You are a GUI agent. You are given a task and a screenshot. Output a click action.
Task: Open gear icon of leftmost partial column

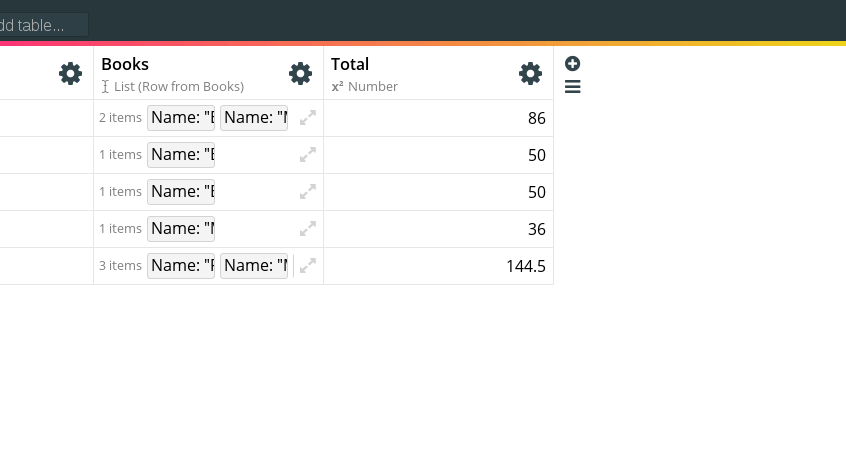[x=70, y=73]
